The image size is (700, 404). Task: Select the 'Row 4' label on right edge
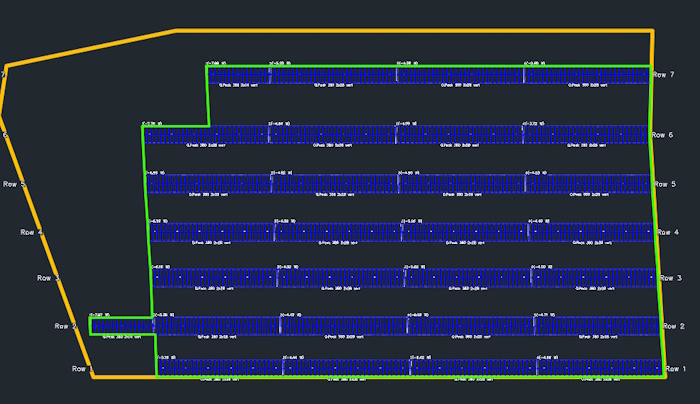coord(668,232)
